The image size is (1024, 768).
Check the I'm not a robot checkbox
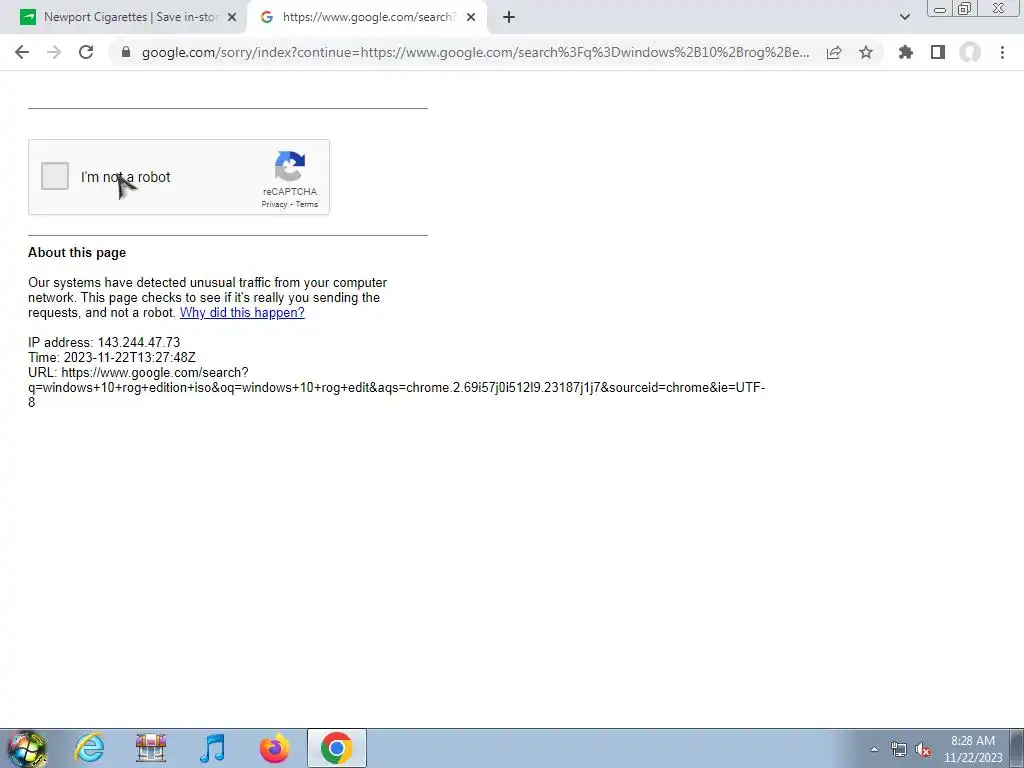click(x=55, y=176)
